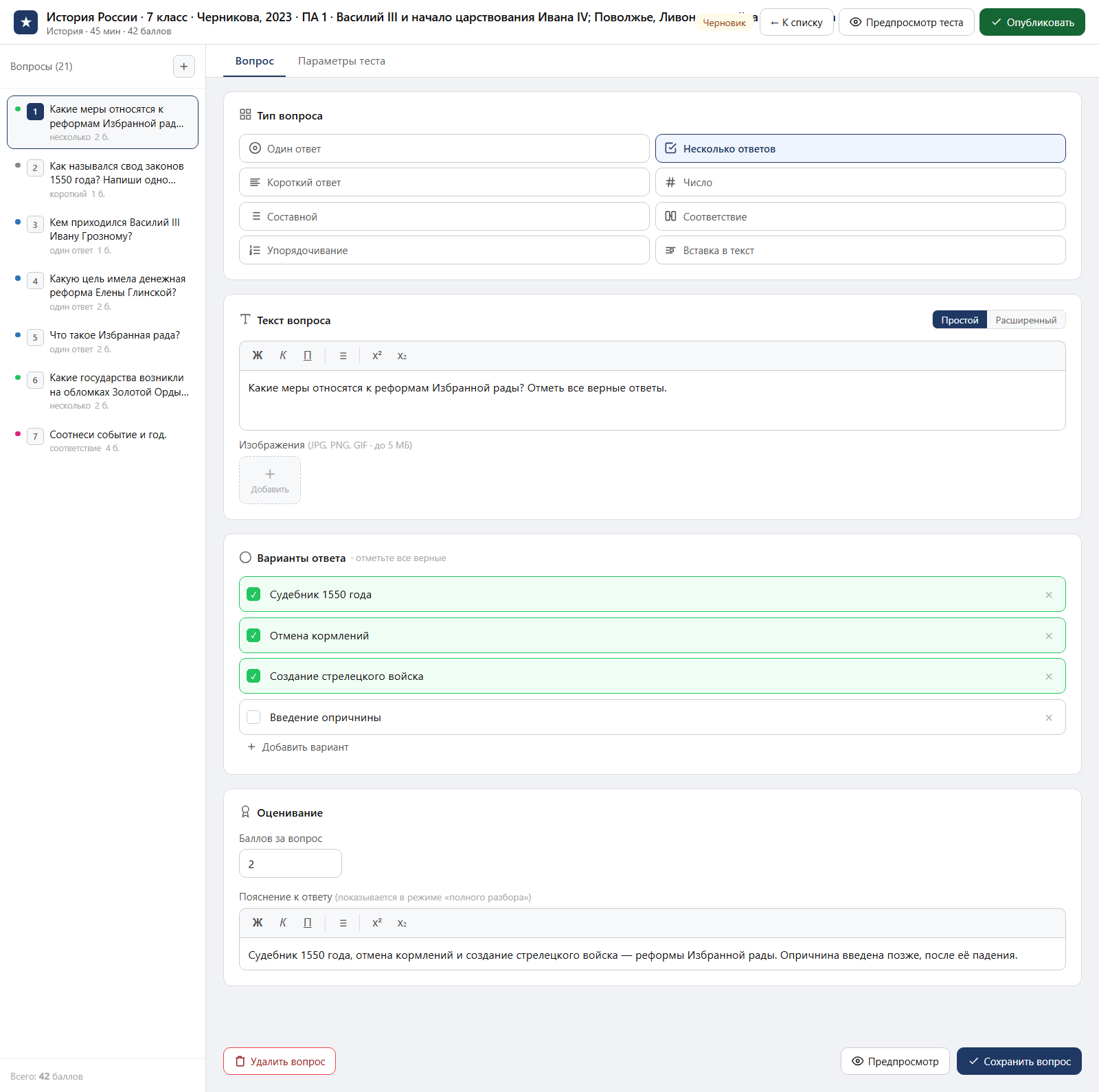
Task: Choose 'Соответствие' question type
Action: click(860, 217)
